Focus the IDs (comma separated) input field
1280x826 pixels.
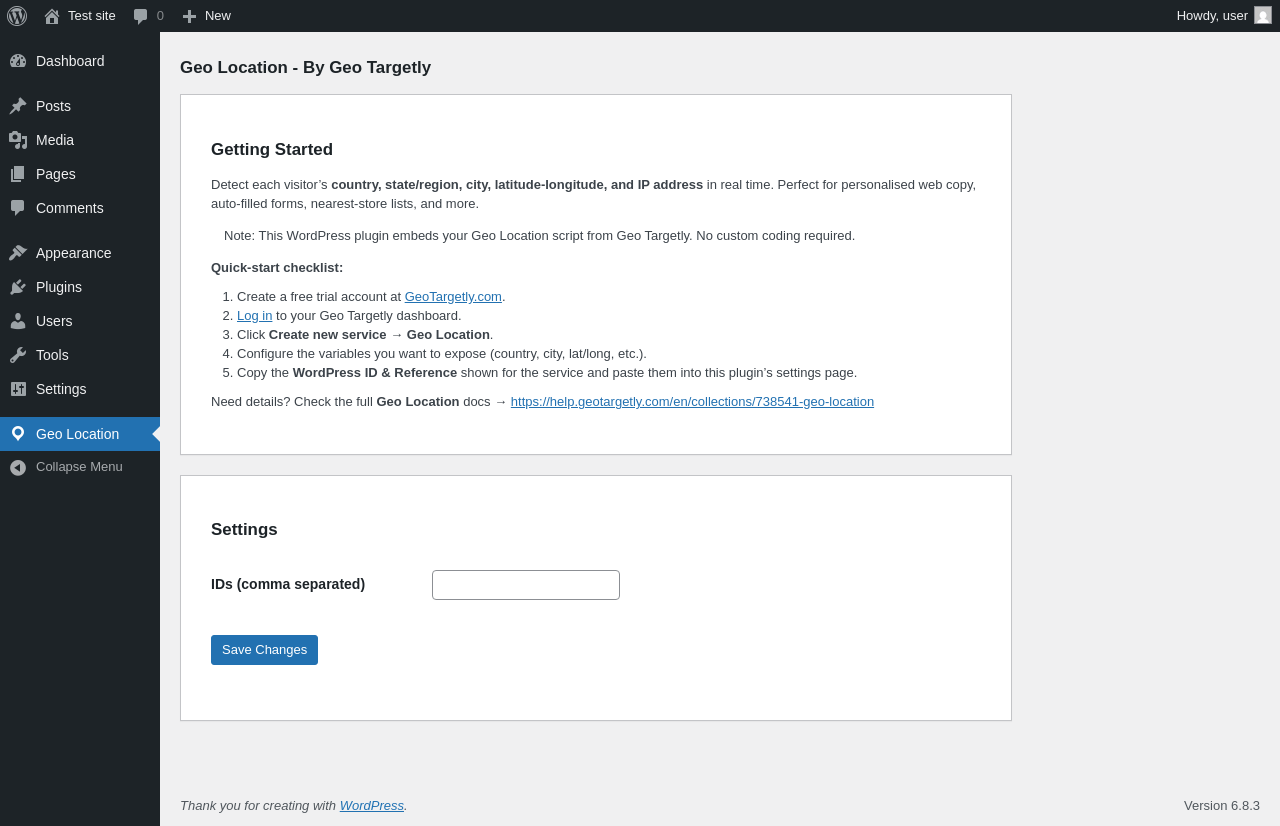click(x=526, y=585)
